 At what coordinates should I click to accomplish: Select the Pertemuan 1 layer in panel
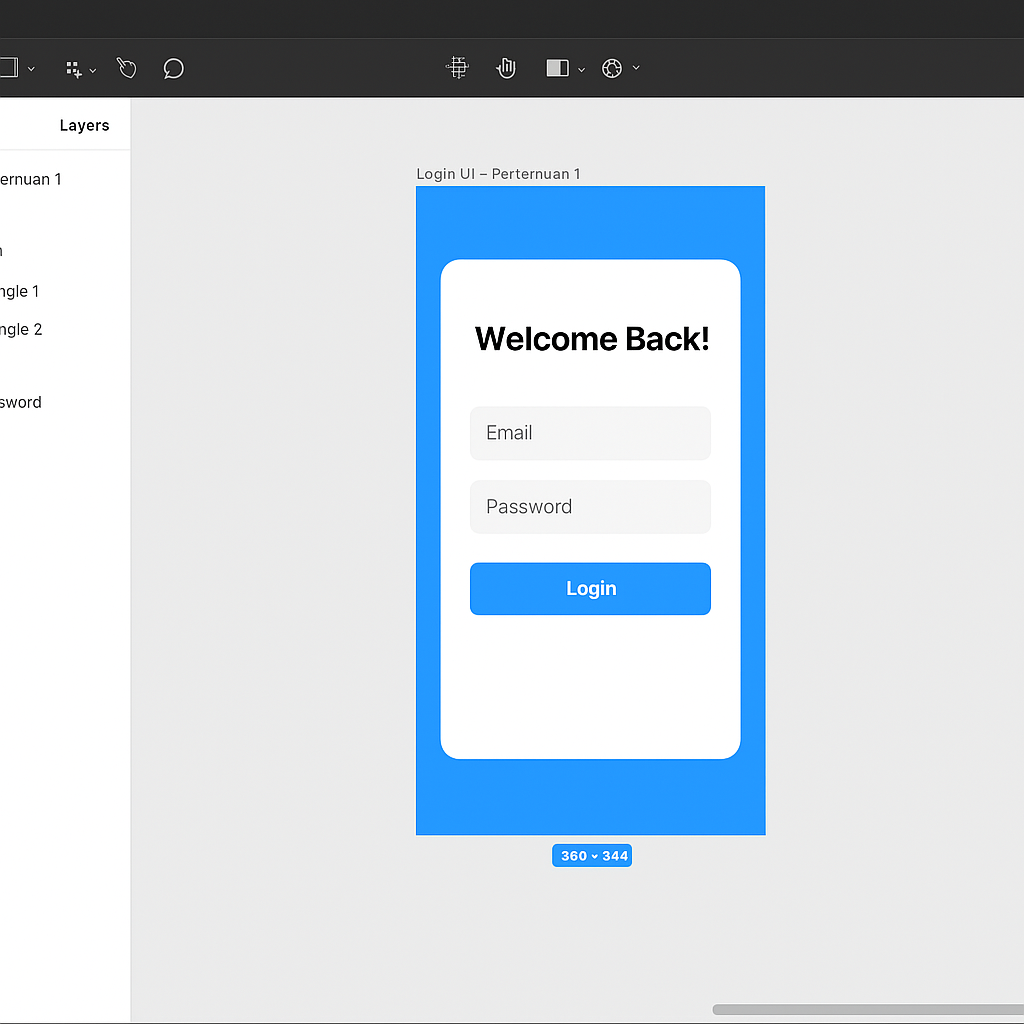30,179
